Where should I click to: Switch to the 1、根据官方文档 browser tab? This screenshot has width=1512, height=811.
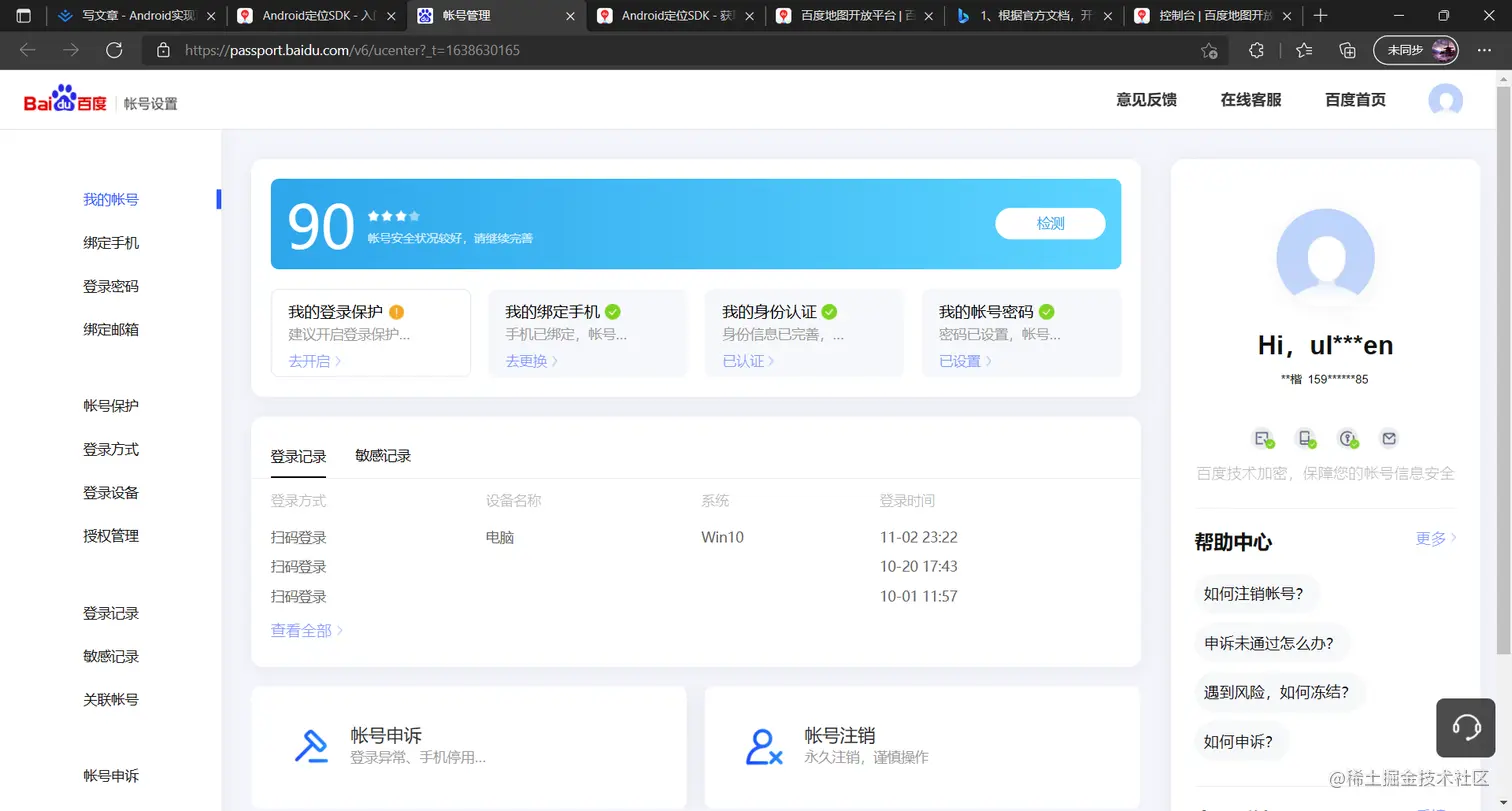(x=1035, y=16)
